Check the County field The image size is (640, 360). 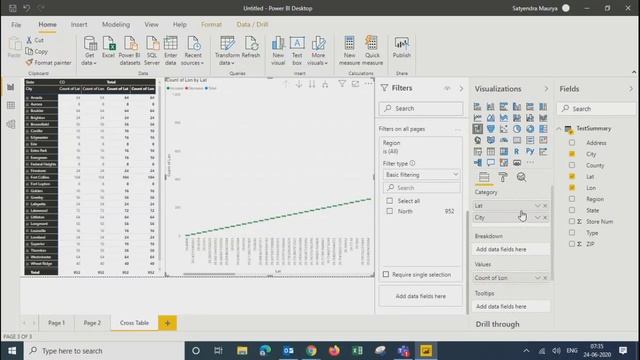[572, 165]
